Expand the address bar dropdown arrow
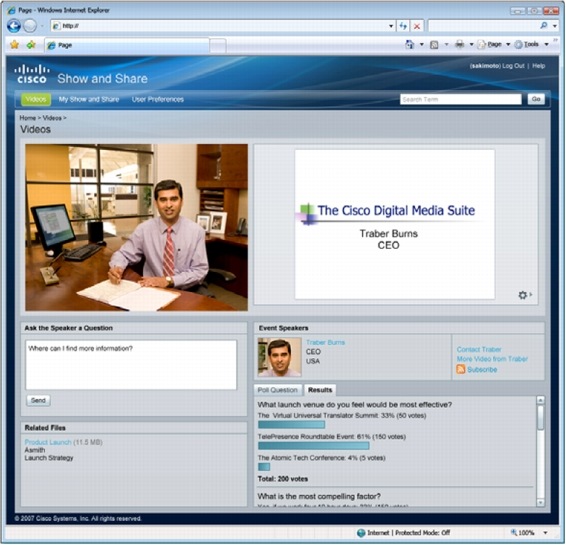Viewport: 566px width, 545px height. (x=391, y=26)
